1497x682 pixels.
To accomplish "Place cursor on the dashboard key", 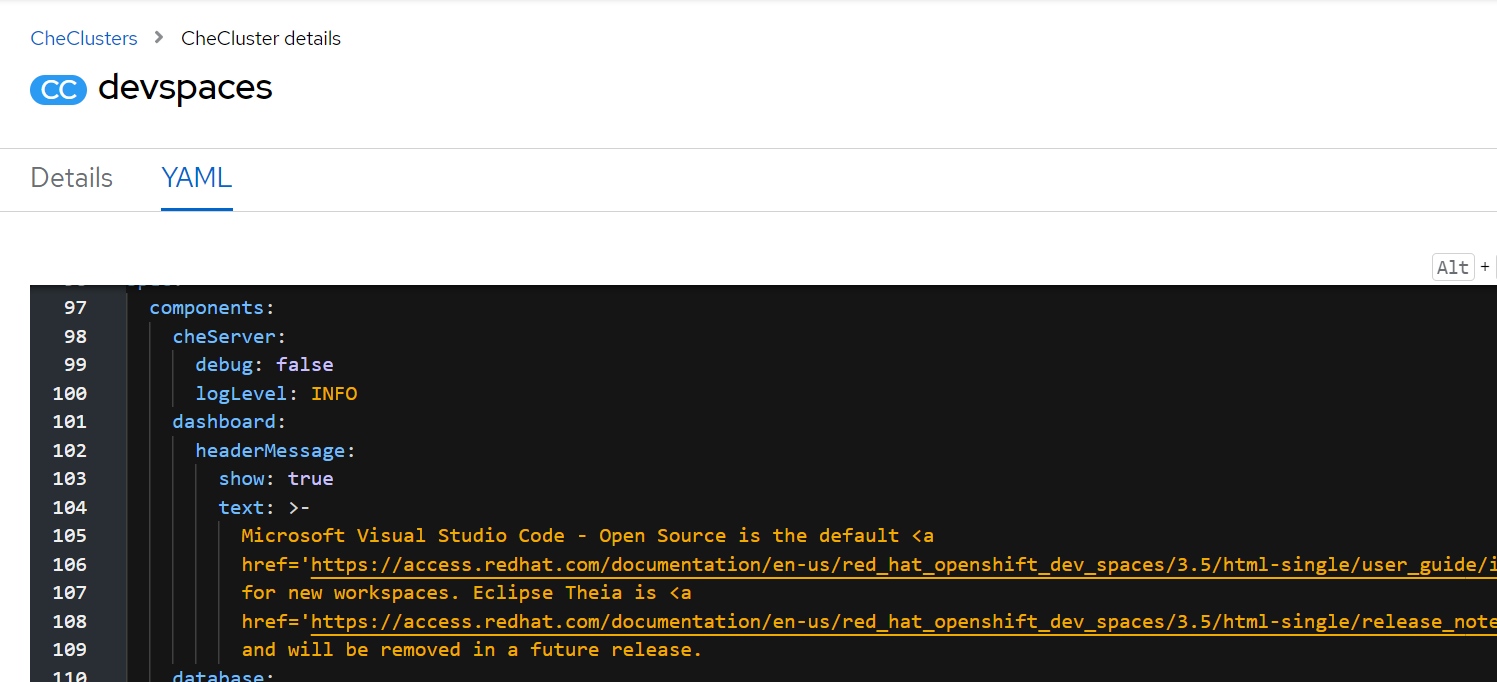I will pyautogui.click(x=224, y=421).
